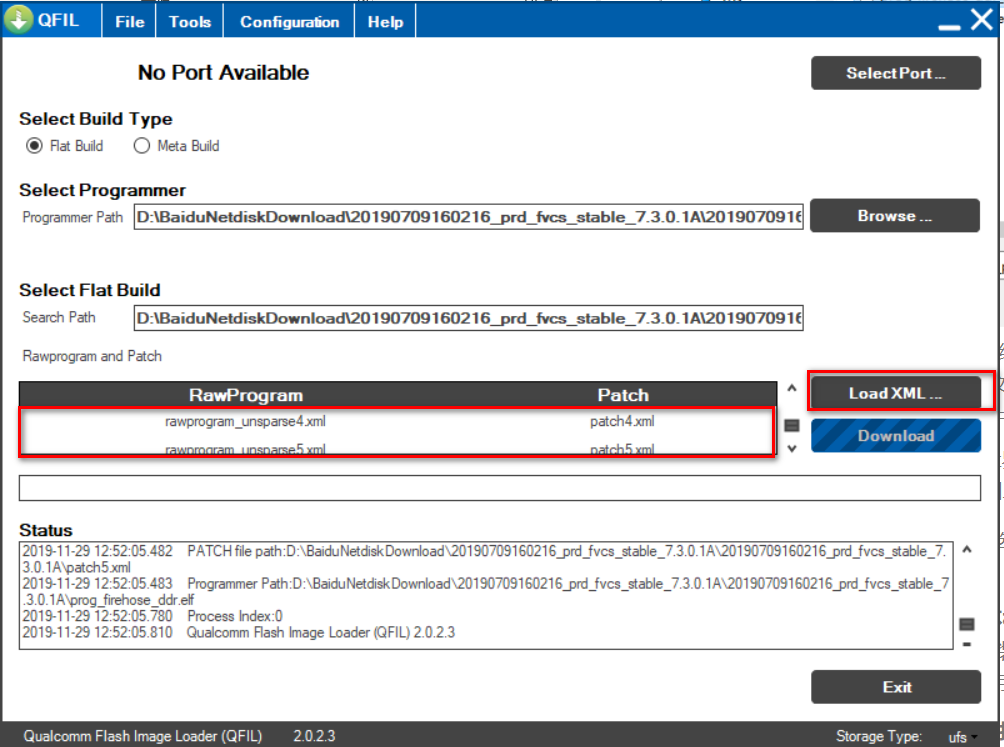The width and height of the screenshot is (1004, 747).
Task: Click the download progress bar
Action: pyautogui.click(x=499, y=488)
